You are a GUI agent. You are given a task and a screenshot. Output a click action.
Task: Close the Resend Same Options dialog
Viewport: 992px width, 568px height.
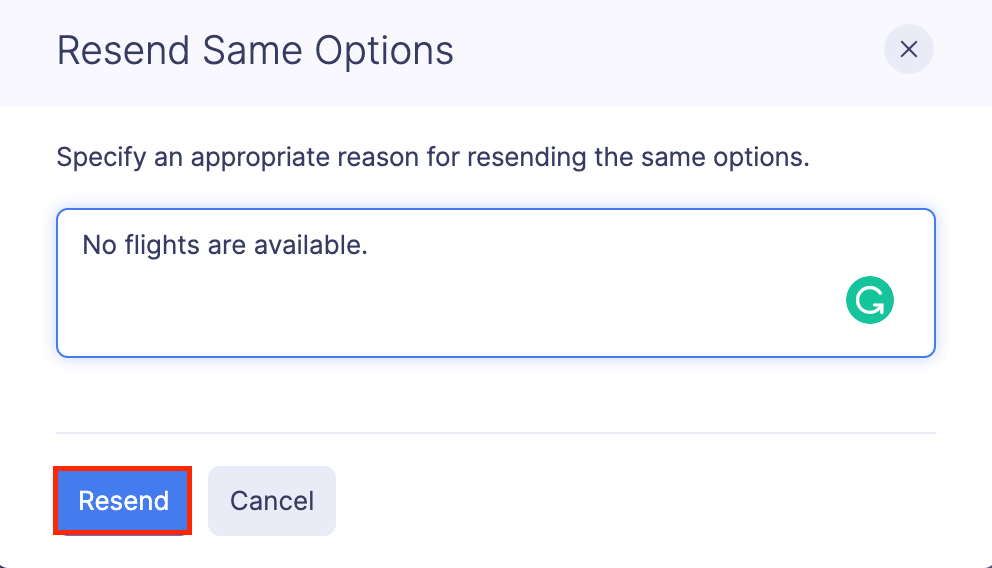tap(908, 50)
